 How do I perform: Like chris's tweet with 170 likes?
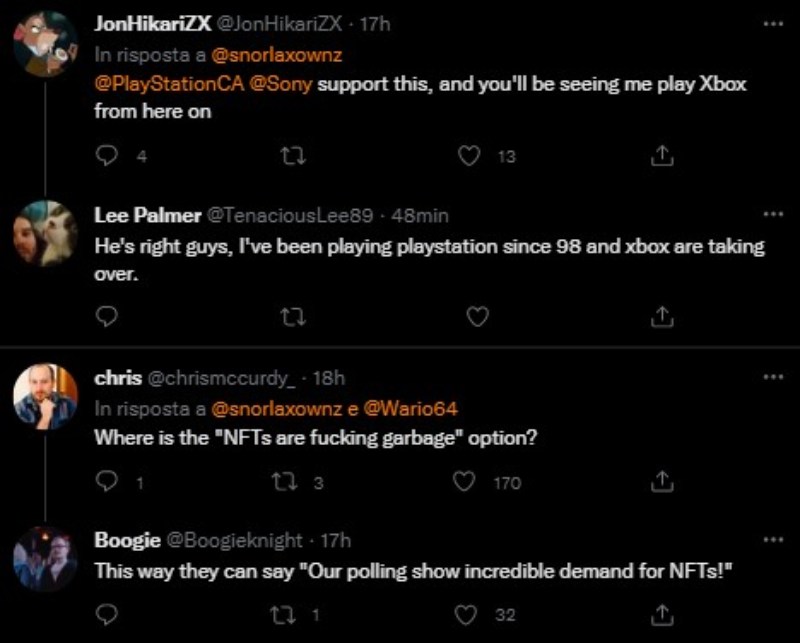pos(464,482)
